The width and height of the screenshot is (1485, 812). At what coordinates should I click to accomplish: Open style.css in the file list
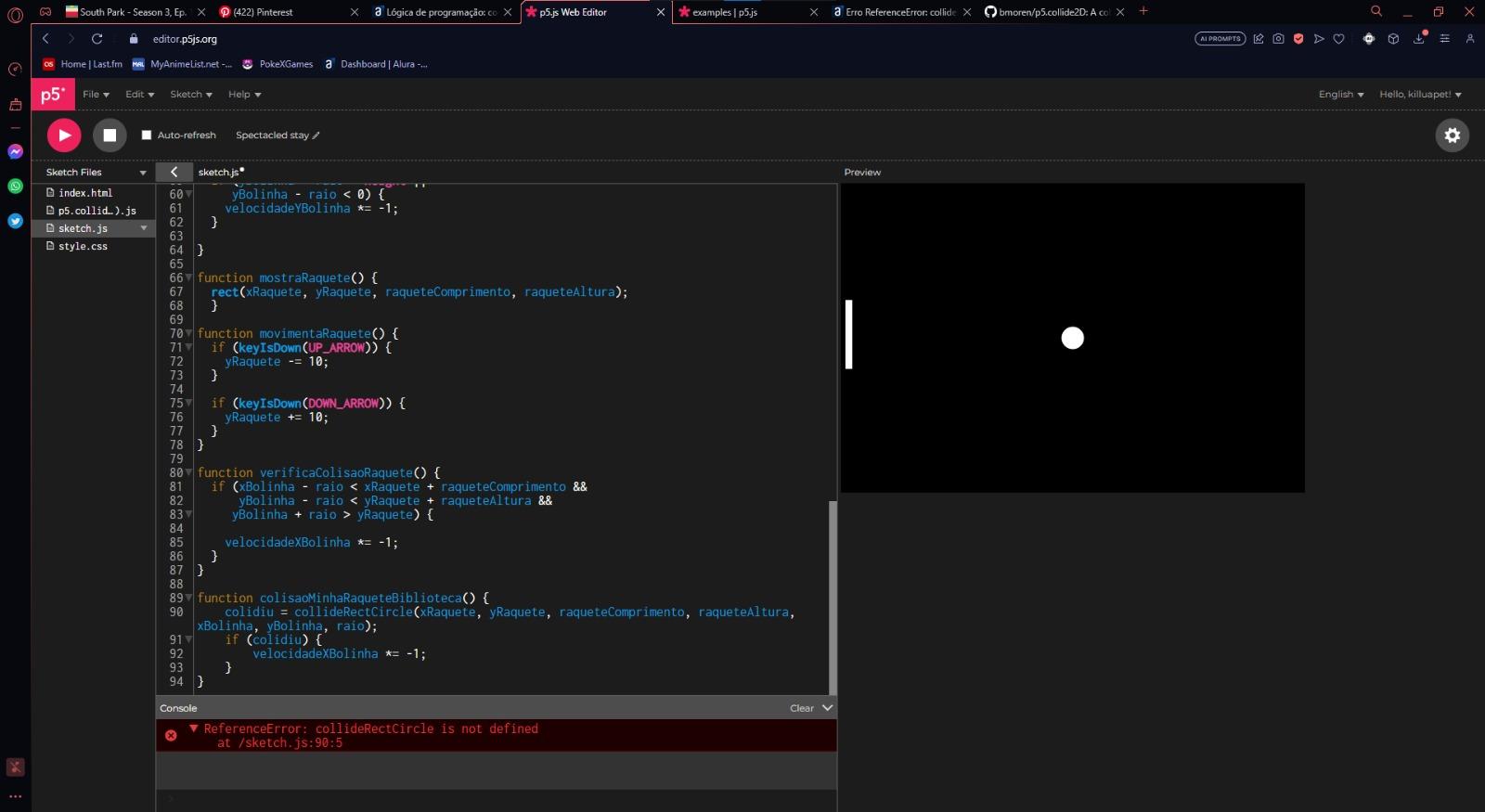click(x=83, y=247)
